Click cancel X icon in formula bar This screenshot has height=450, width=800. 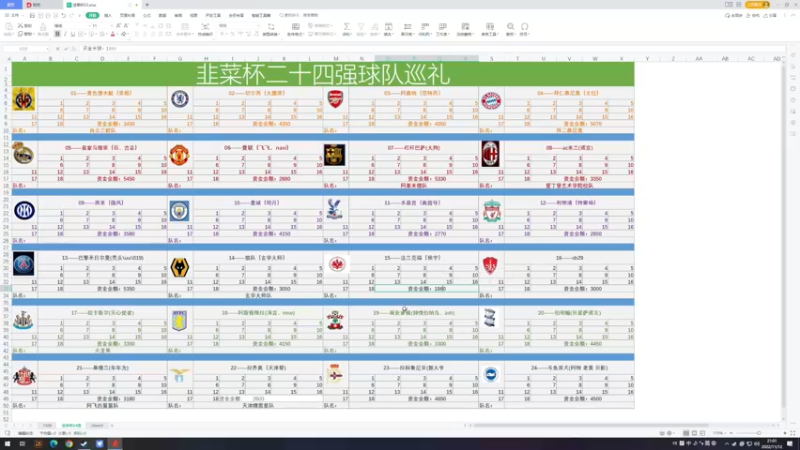pos(58,48)
